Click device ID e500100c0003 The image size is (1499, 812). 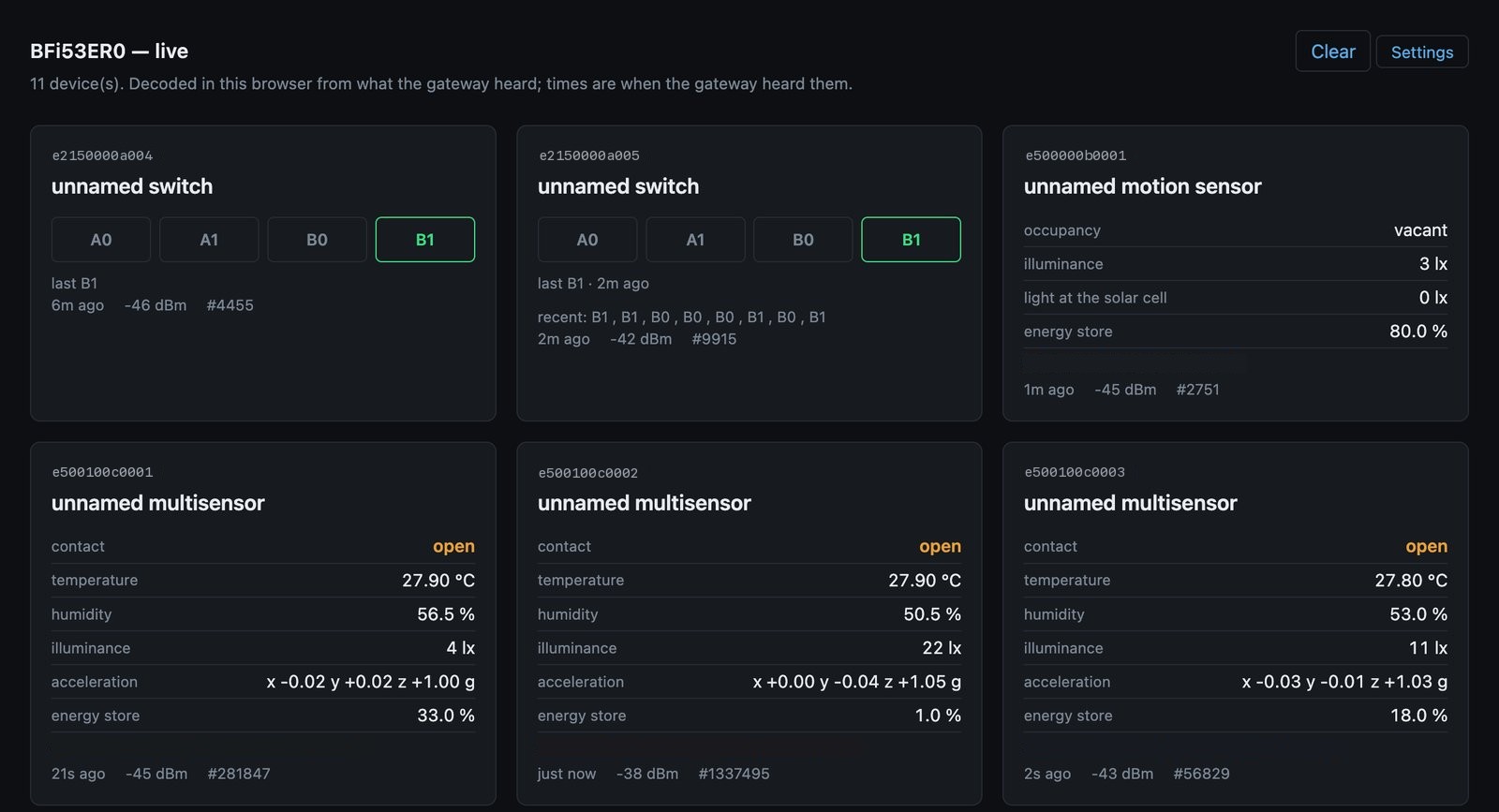(1075, 472)
